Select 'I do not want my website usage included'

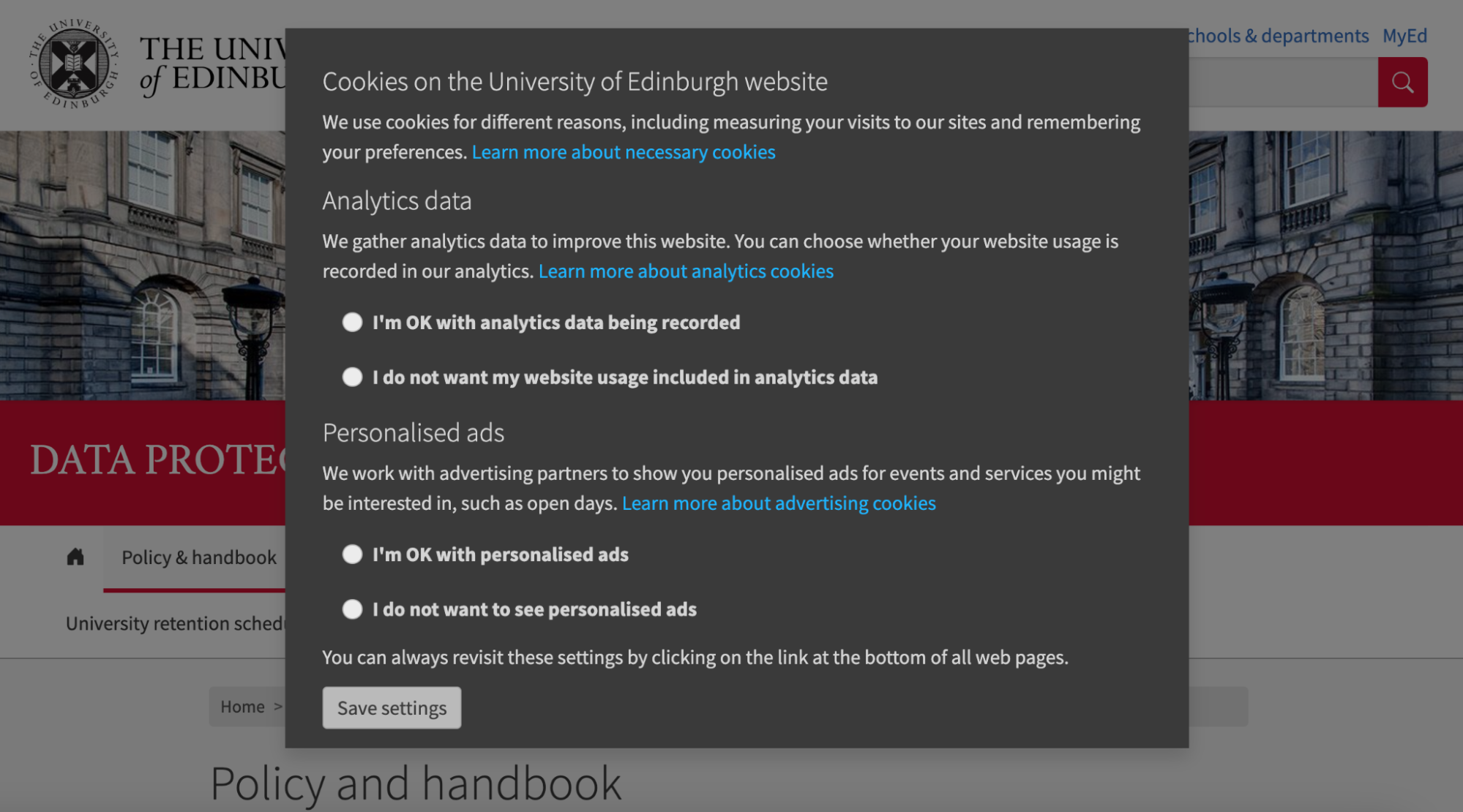pyautogui.click(x=353, y=377)
